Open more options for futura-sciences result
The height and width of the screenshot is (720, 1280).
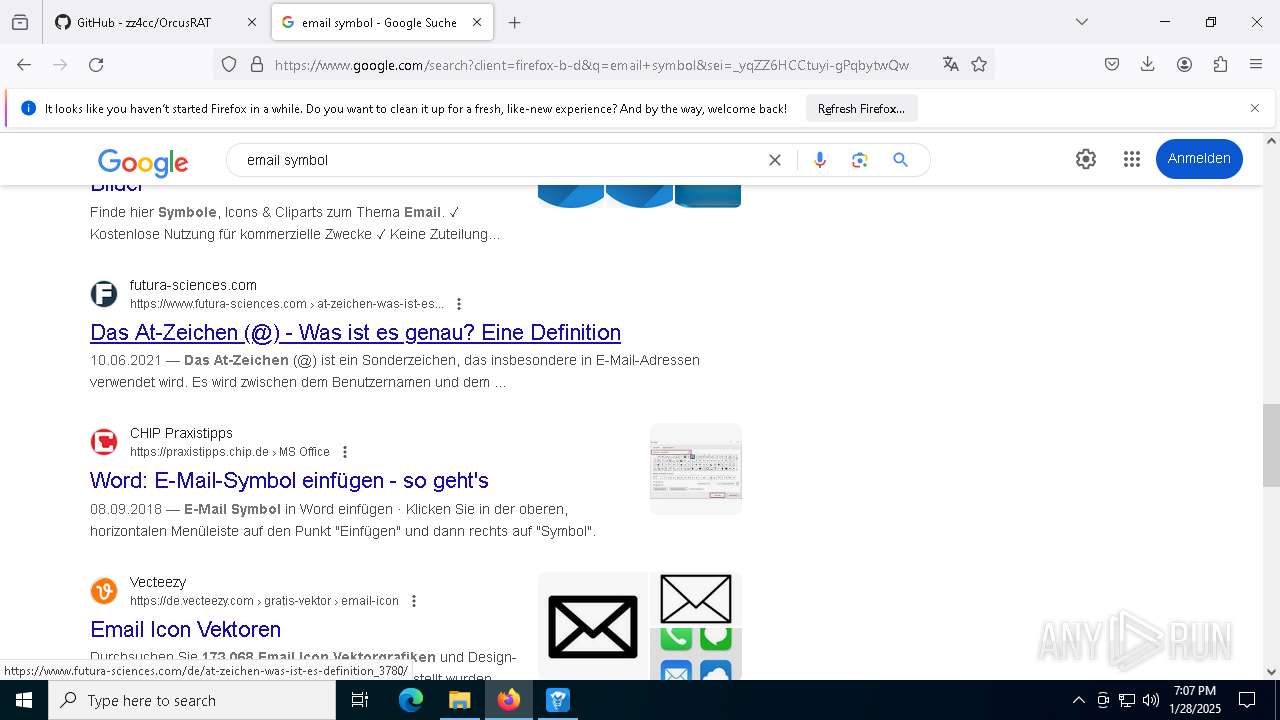(x=459, y=304)
